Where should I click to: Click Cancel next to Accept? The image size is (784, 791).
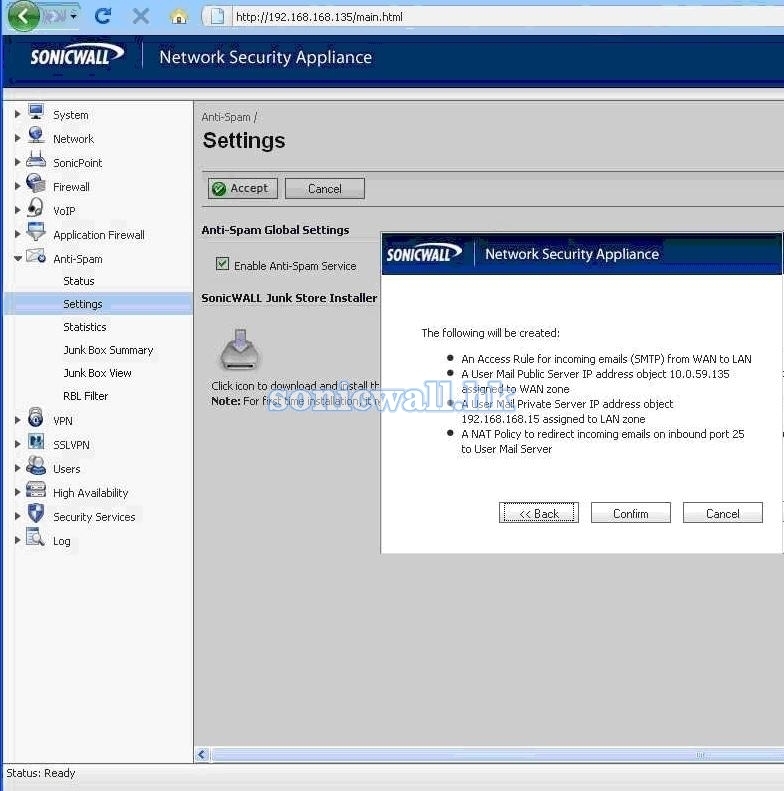pos(324,189)
